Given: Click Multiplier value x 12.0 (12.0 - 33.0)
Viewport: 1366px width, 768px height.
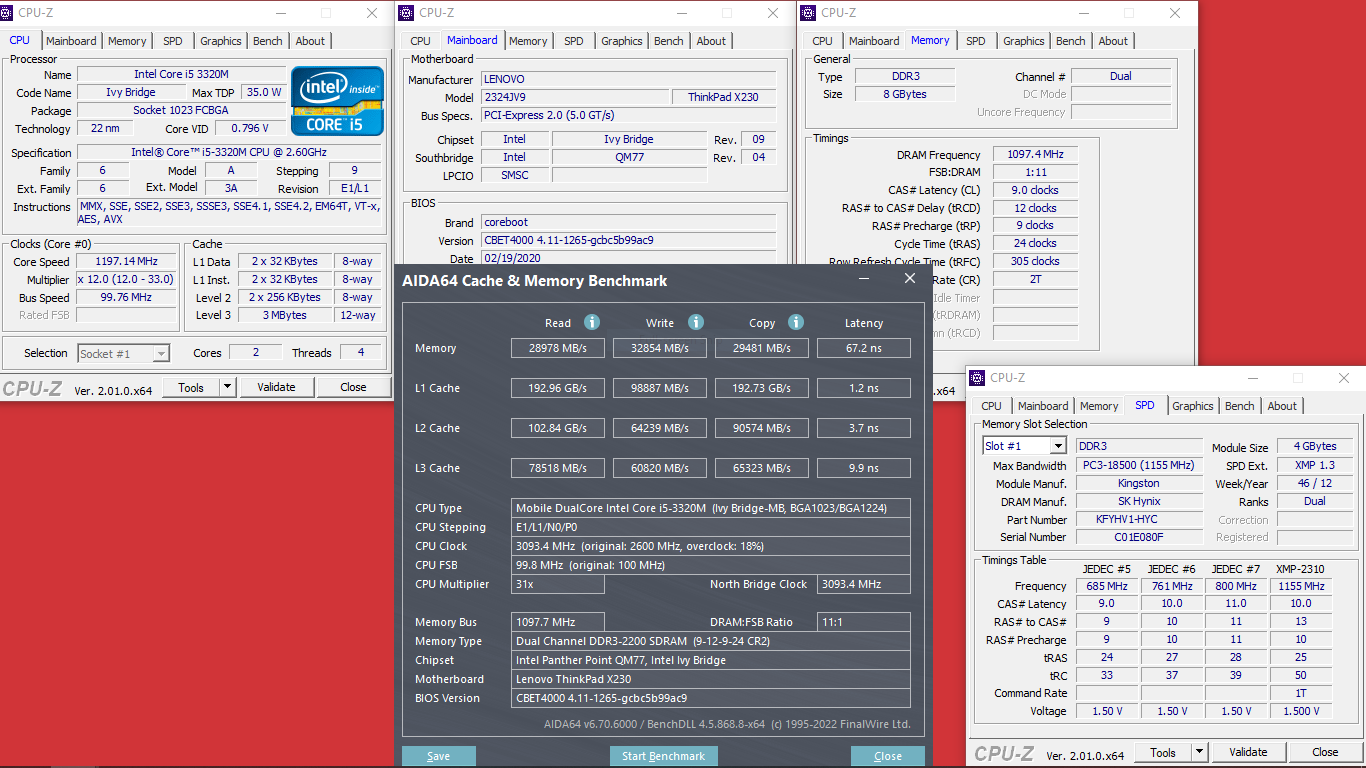Looking at the screenshot, I should 127,280.
